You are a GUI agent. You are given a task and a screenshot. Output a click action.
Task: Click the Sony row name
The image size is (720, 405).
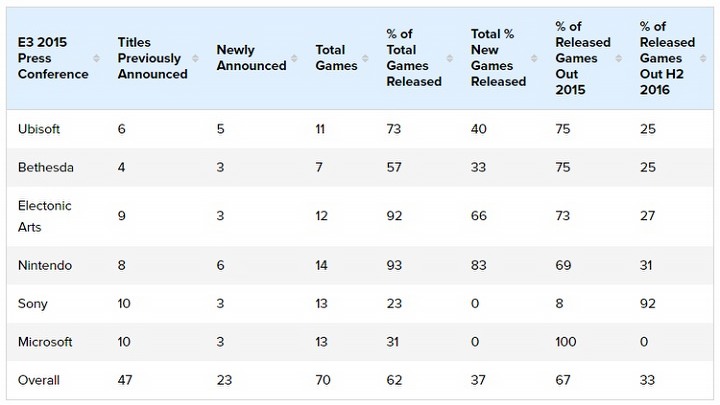pos(33,304)
